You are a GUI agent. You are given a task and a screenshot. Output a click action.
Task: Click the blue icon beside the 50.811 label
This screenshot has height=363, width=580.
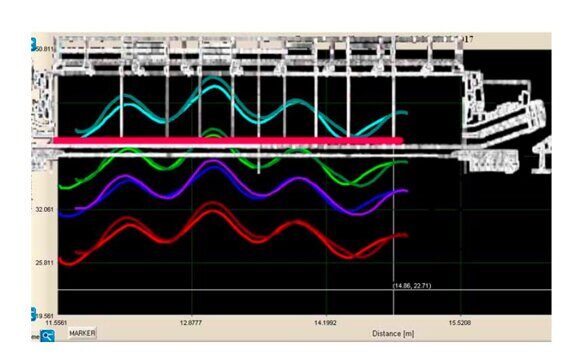(x=34, y=44)
